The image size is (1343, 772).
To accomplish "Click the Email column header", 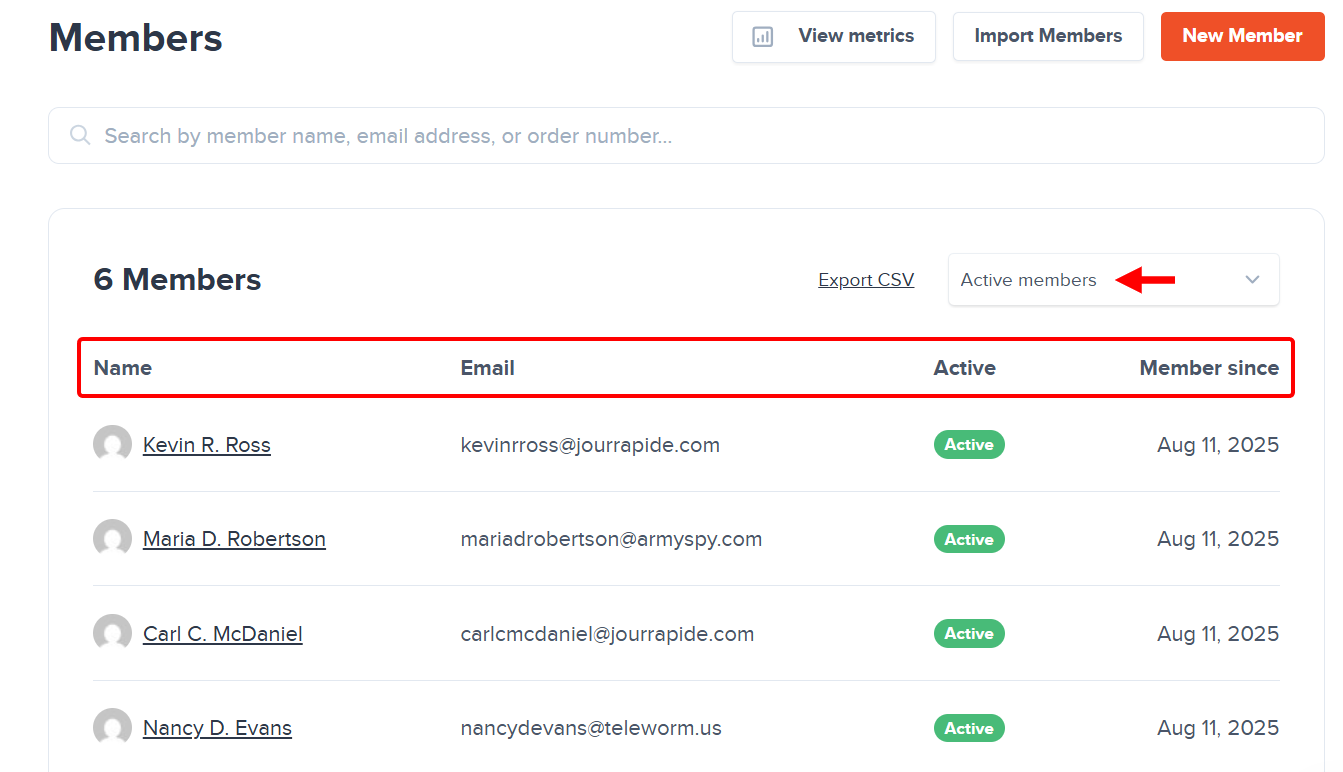I will (x=487, y=368).
